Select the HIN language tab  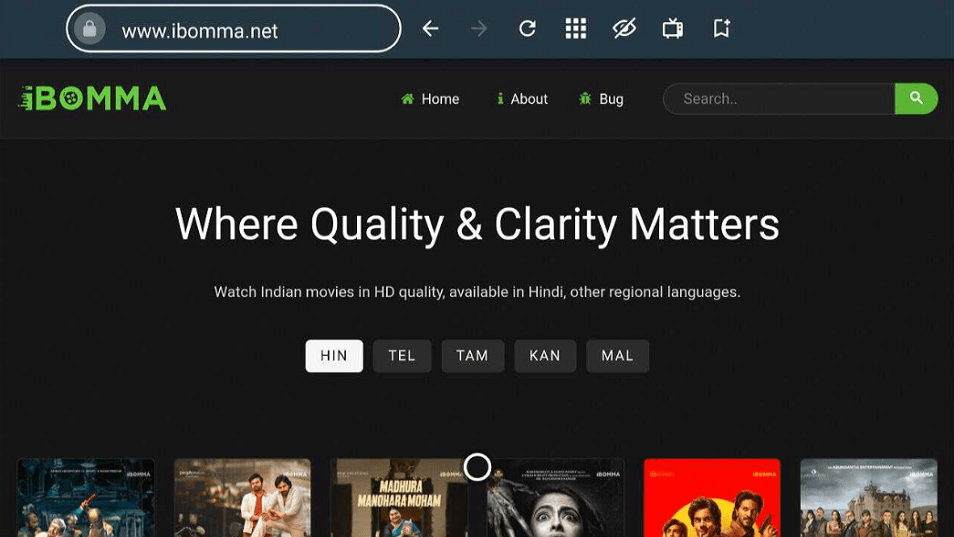(334, 356)
